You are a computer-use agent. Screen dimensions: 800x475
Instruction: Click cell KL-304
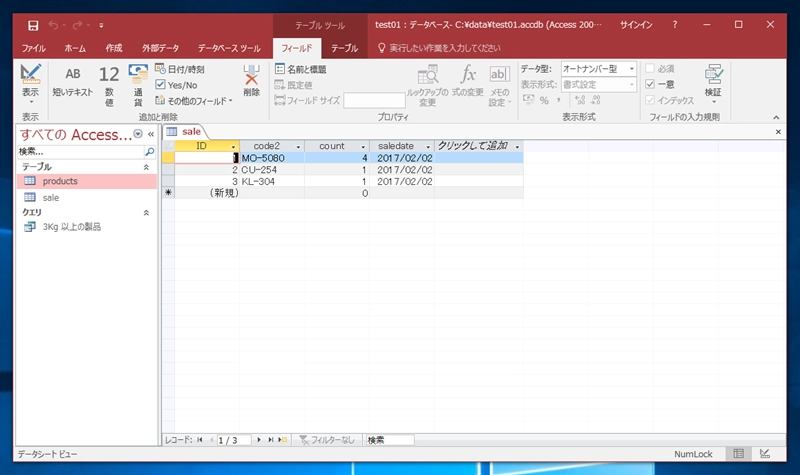pyautogui.click(x=272, y=182)
